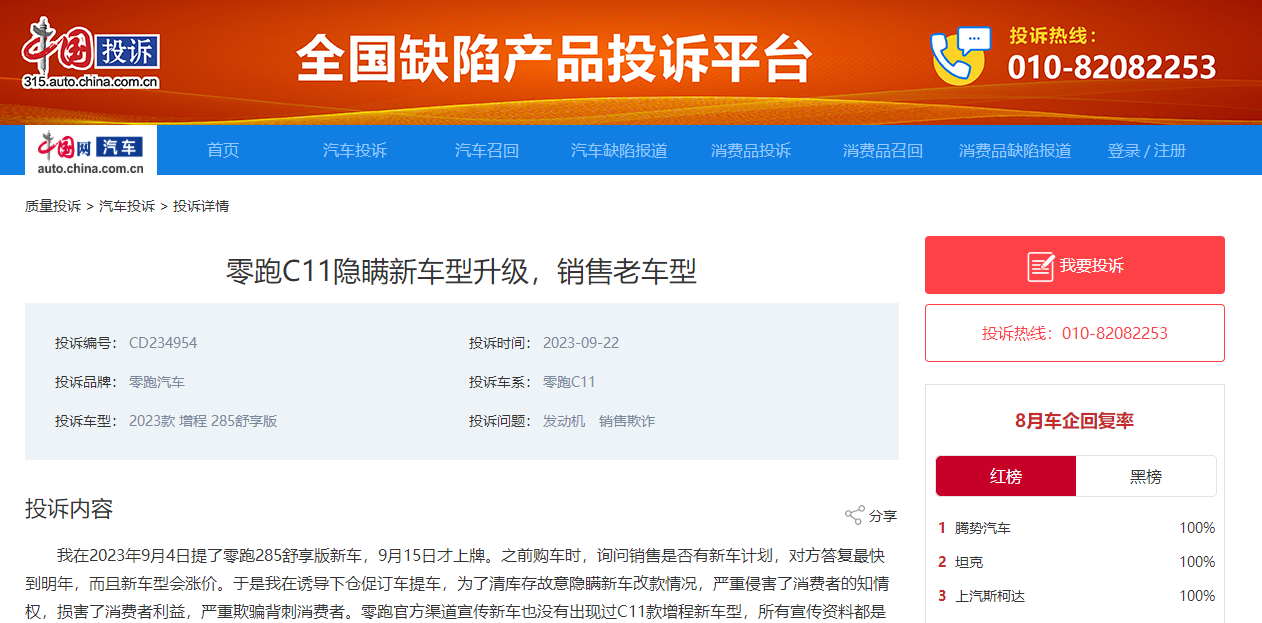Open 消费品投诉 navigation item
Image resolution: width=1262 pixels, height=623 pixels.
tap(751, 151)
